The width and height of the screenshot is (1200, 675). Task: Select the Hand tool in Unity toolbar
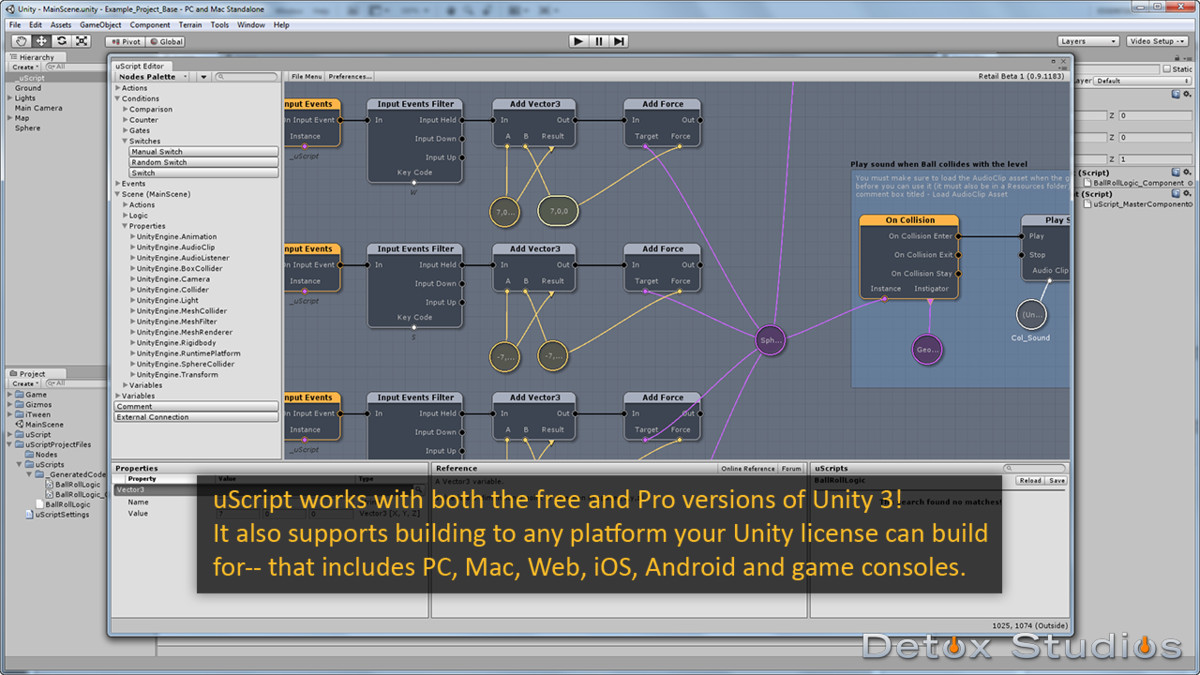click(x=22, y=41)
